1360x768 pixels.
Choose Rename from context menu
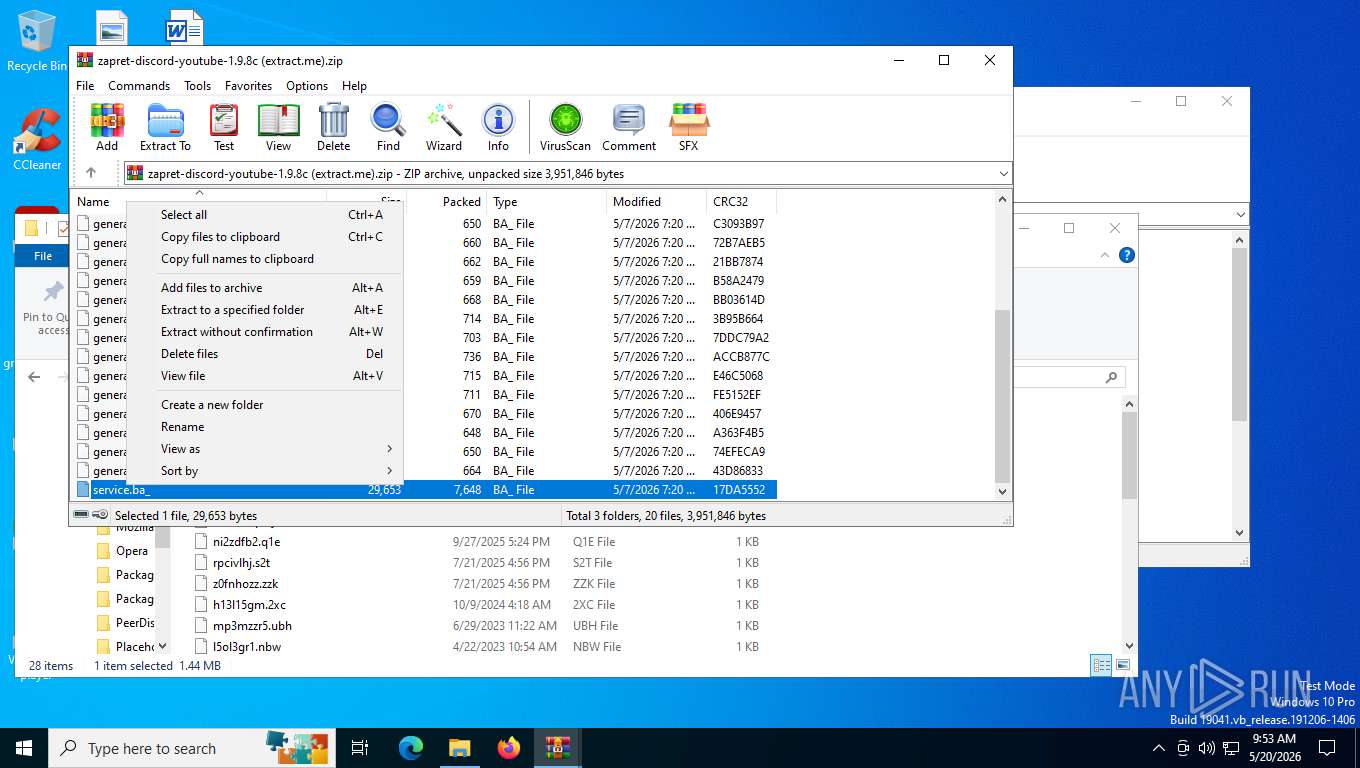[x=264, y=427]
